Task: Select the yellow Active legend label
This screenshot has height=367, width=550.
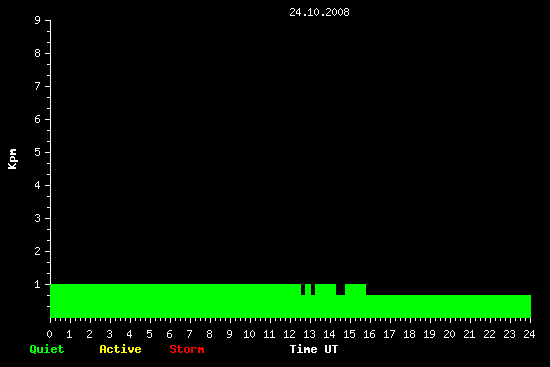Action: point(120,349)
